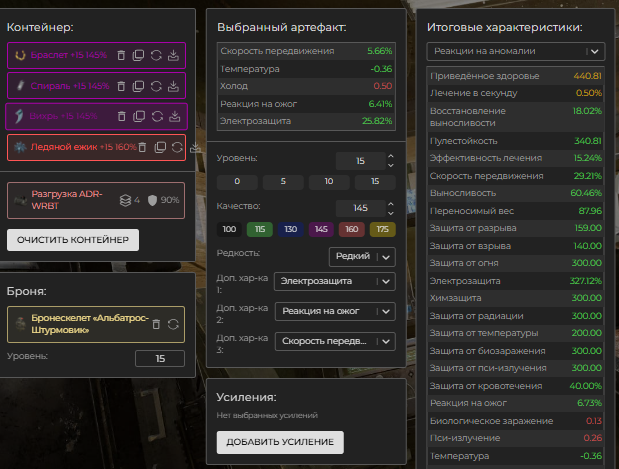Delete the Браслет artifact with trash icon
This screenshot has height=469, width=619.
[x=121, y=56]
